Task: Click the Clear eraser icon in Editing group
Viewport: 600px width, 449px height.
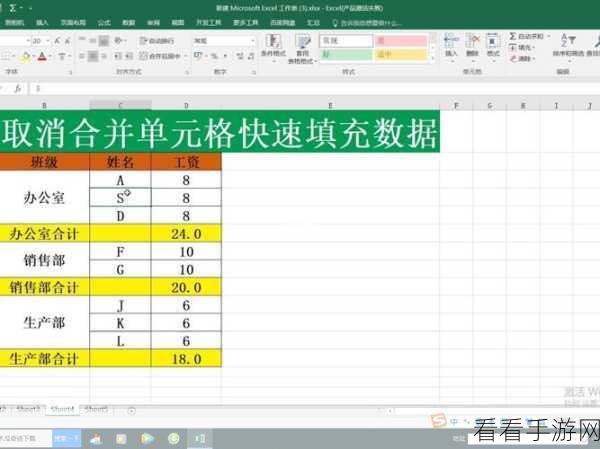Action: [513, 59]
